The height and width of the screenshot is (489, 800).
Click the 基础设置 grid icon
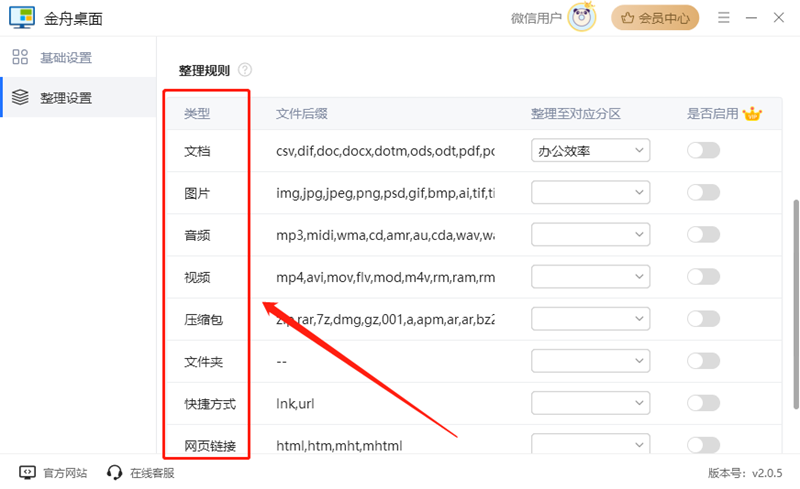coord(20,57)
